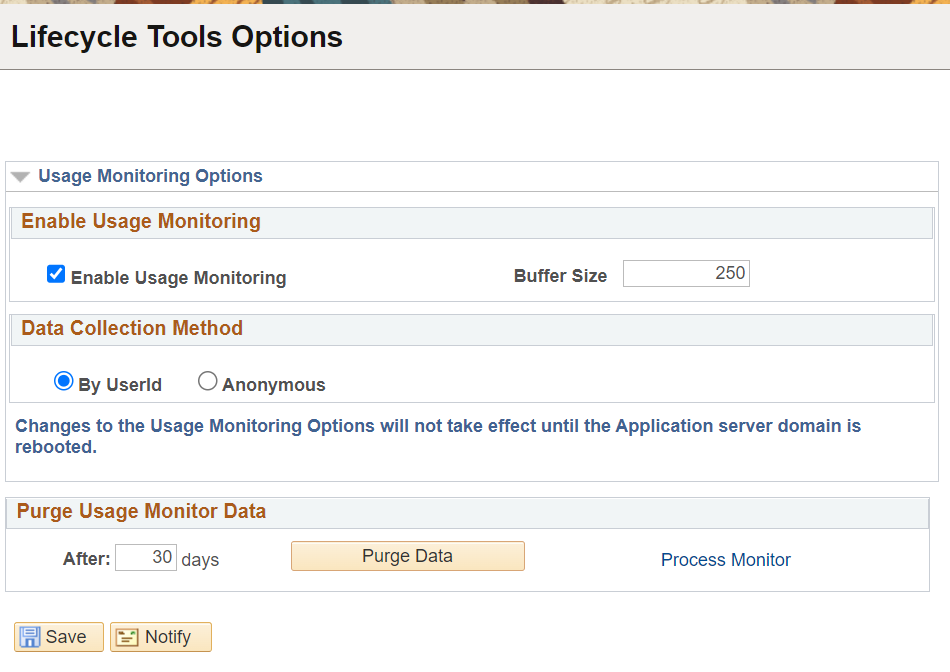Click the Lifecycle Tools Options page title
The height and width of the screenshot is (672, 950).
(177, 37)
